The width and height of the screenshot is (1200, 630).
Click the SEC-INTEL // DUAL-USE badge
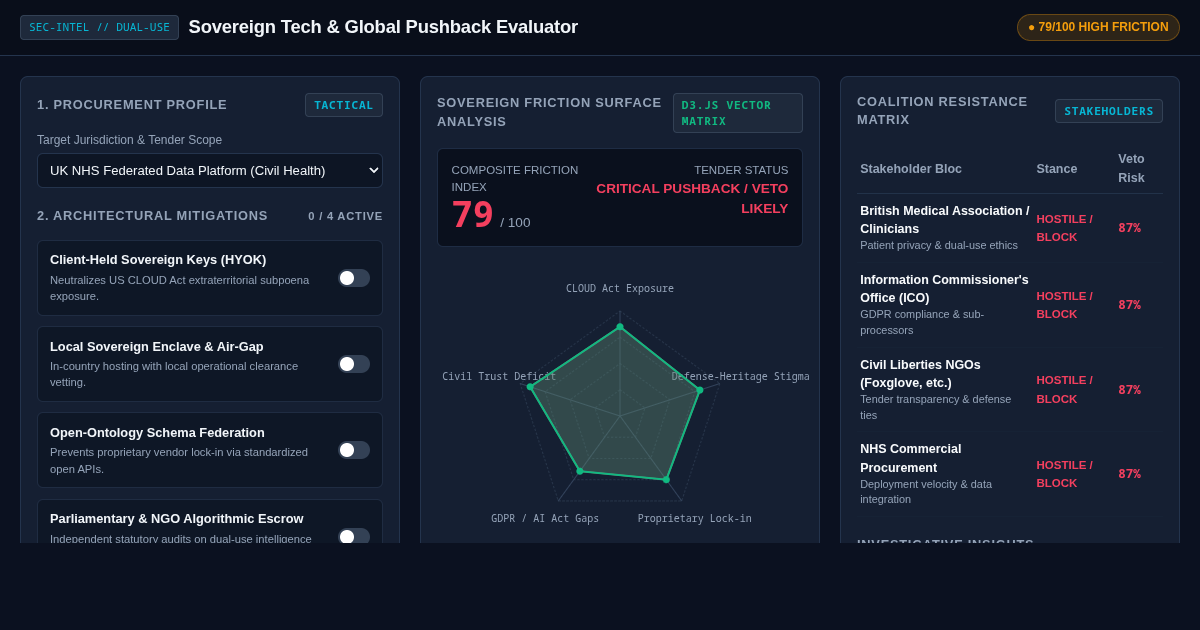(99, 27)
